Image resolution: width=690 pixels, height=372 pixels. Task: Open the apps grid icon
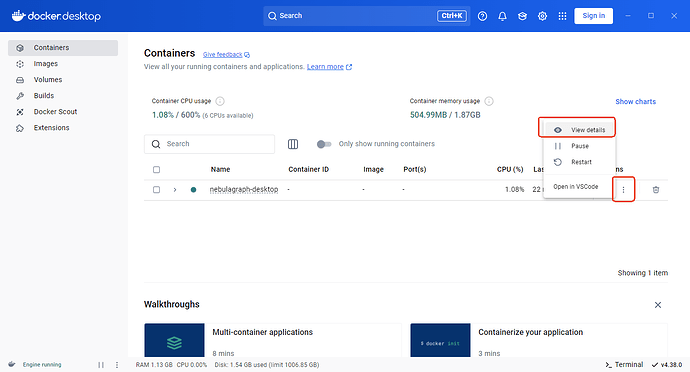(562, 16)
